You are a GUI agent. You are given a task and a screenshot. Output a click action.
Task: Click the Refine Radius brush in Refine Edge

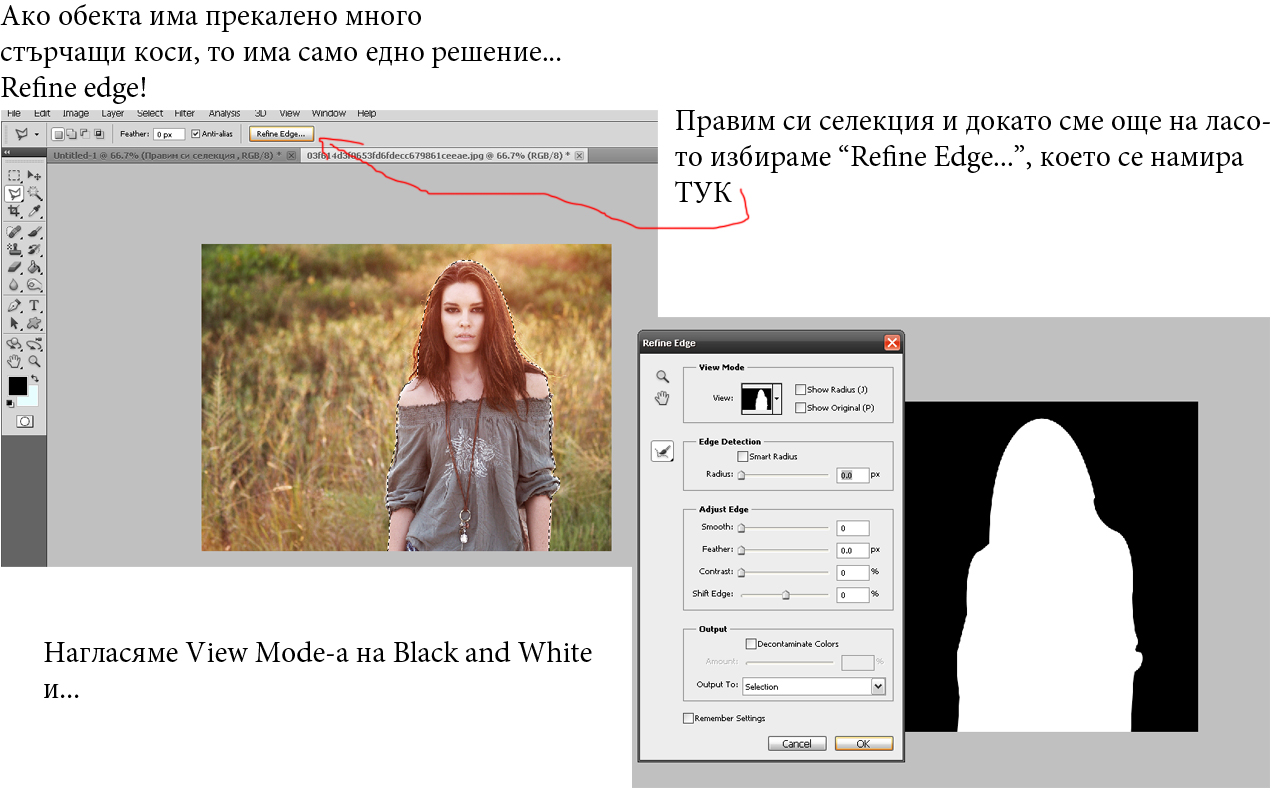(x=662, y=452)
